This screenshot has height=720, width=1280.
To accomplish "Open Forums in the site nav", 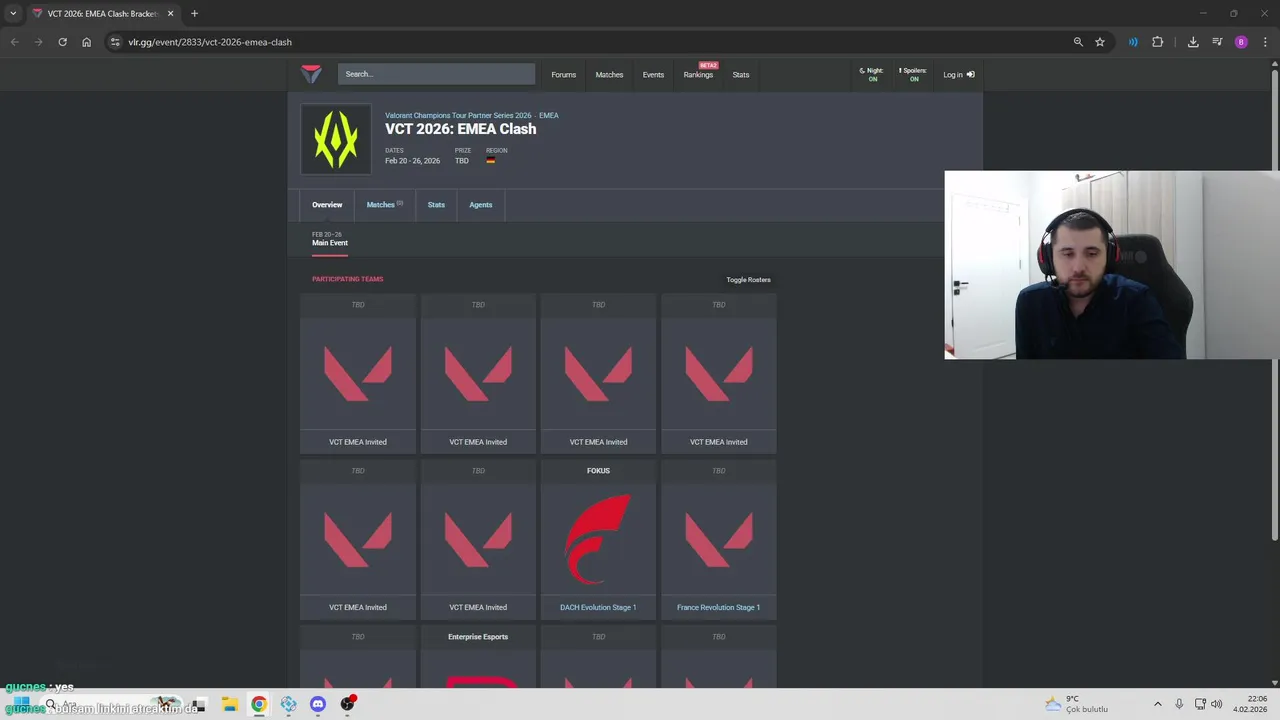I will 563,75.
